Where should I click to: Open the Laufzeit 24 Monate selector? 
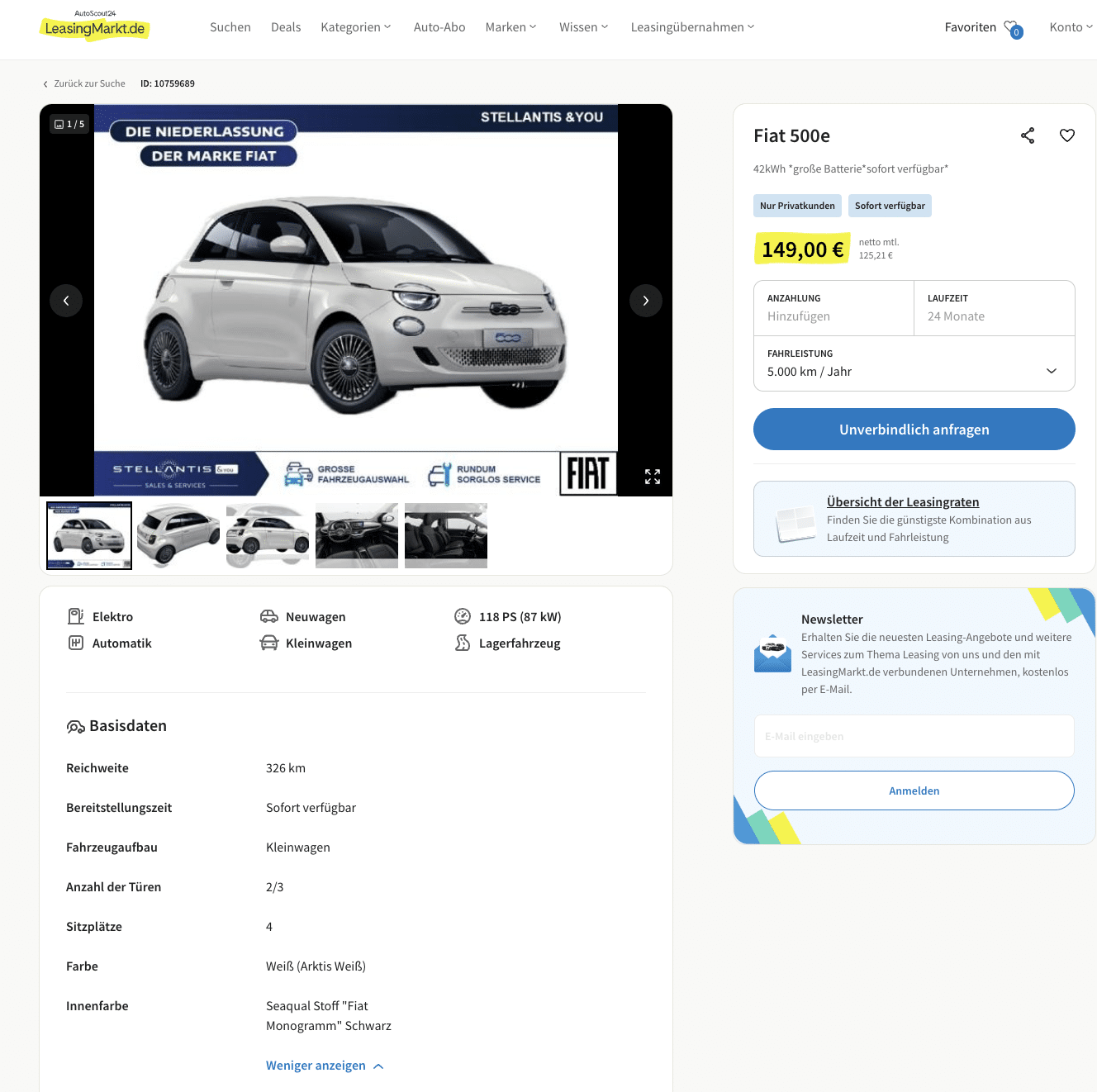pos(995,308)
